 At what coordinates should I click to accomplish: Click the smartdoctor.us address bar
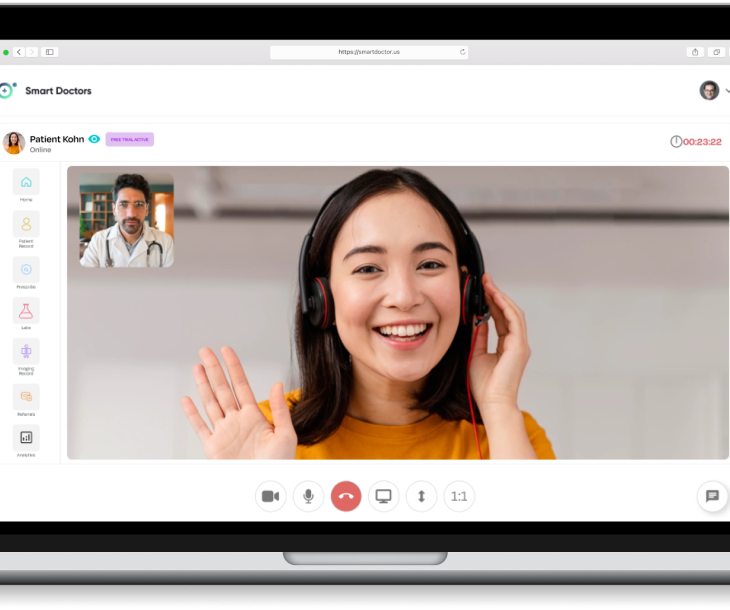click(x=368, y=52)
